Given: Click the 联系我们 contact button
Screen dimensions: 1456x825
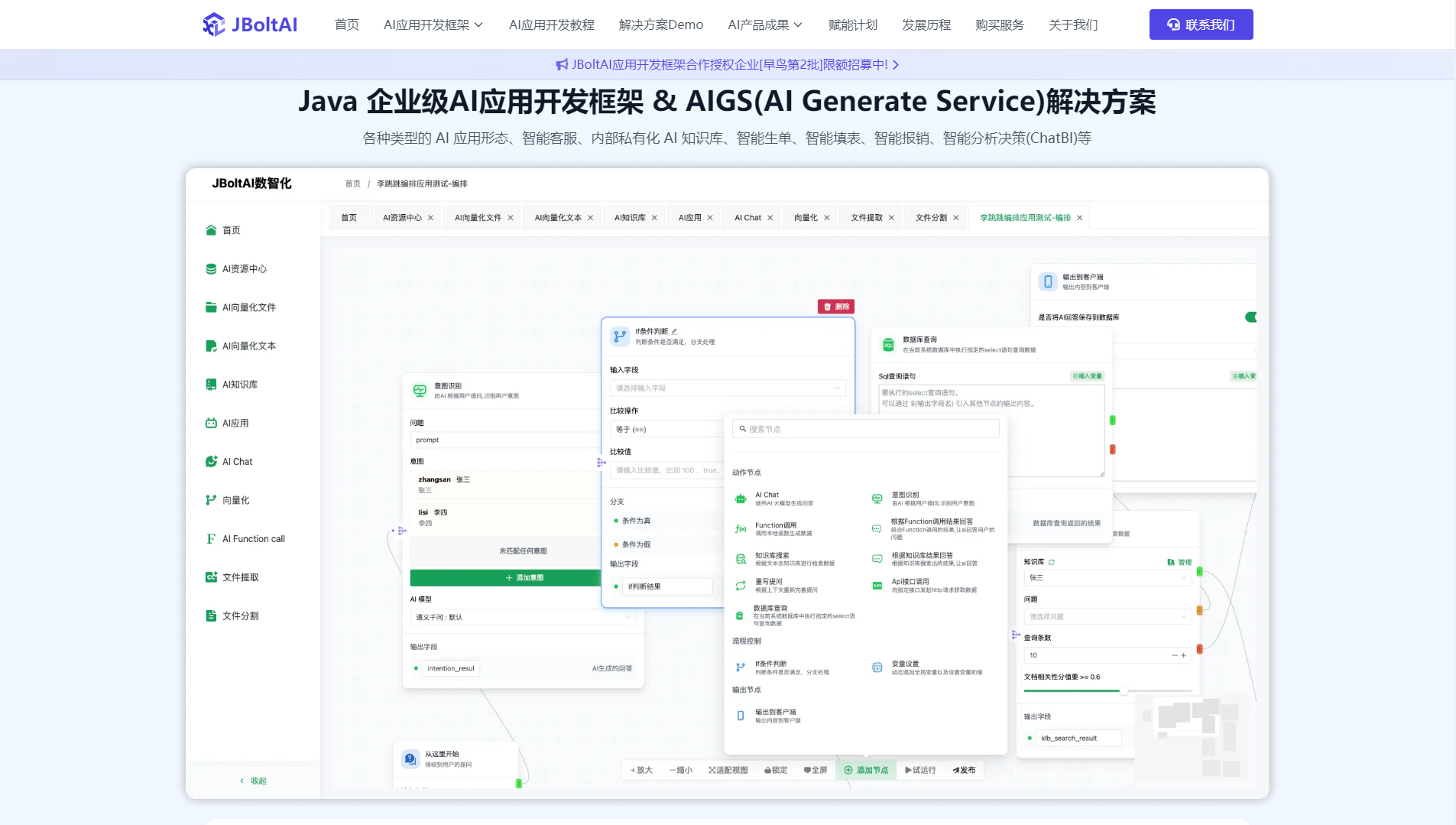Looking at the screenshot, I should [x=1200, y=24].
